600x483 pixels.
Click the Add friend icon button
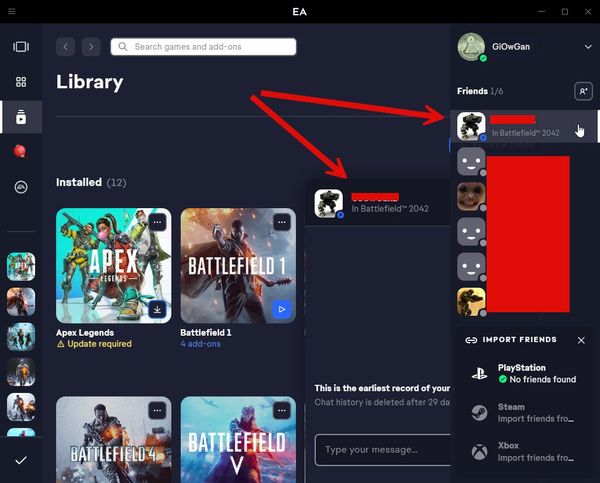[583, 91]
